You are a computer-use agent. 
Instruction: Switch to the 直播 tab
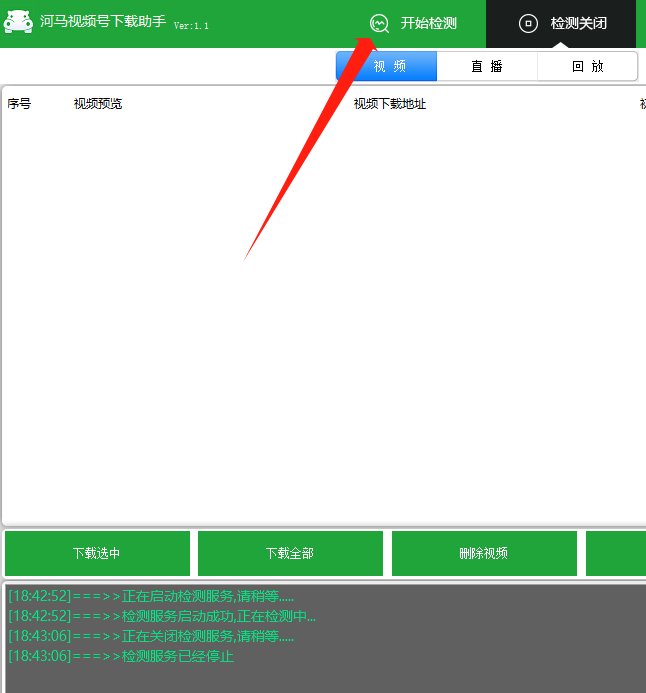[487, 67]
